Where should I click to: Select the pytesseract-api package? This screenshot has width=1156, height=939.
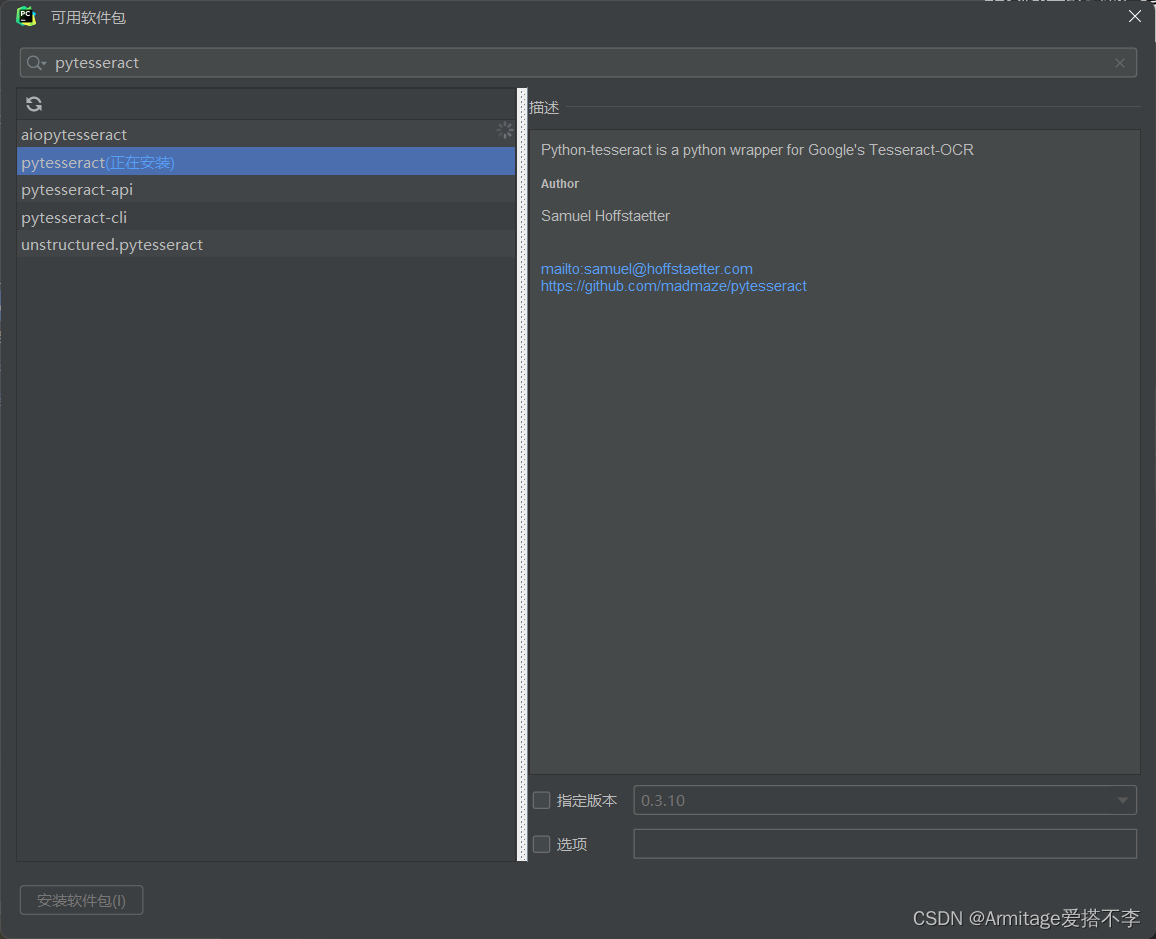[266, 189]
